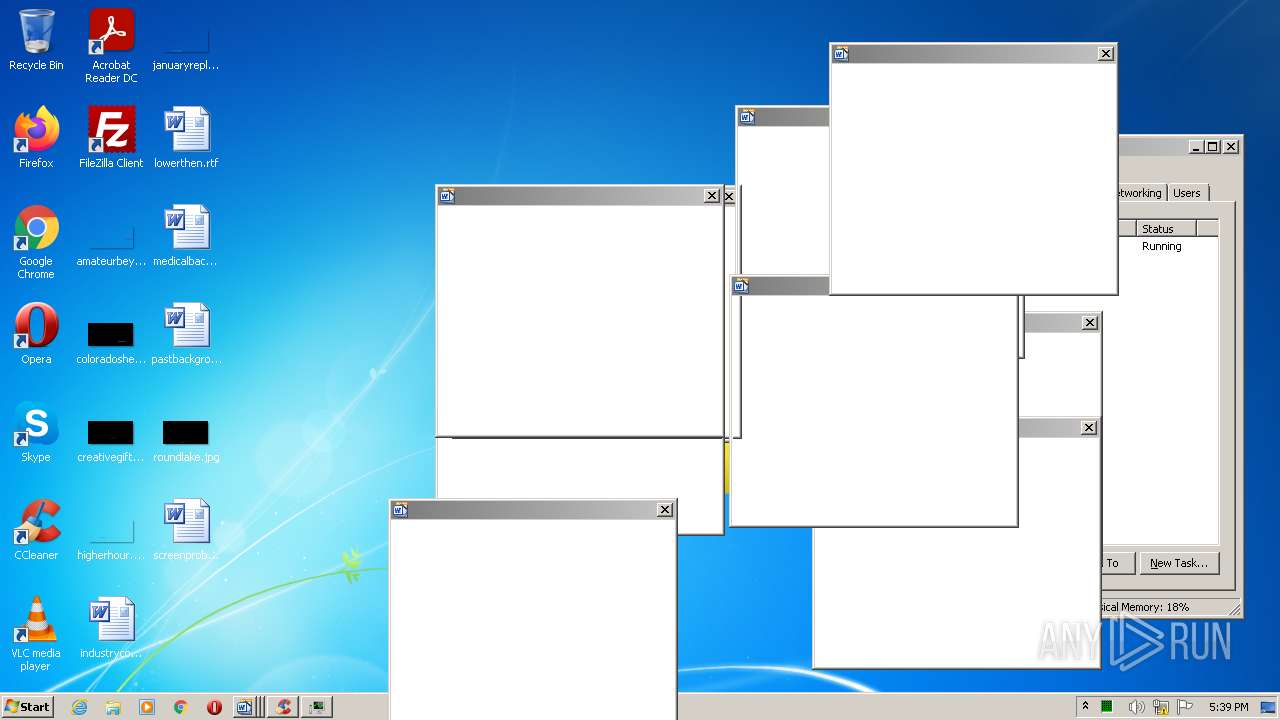
Task: Click the Chrome icon in the taskbar
Action: coord(181,707)
